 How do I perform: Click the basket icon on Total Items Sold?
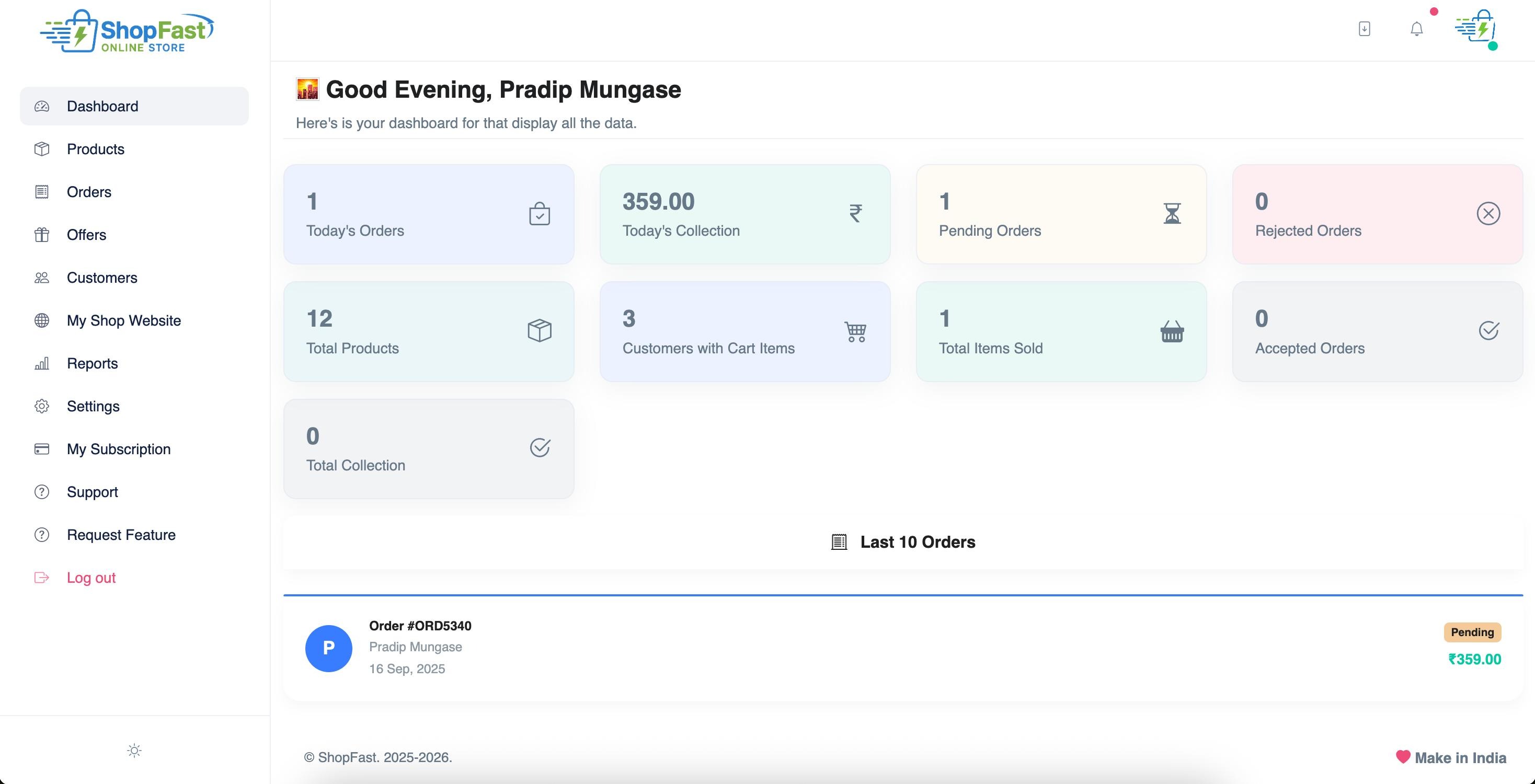1172,331
